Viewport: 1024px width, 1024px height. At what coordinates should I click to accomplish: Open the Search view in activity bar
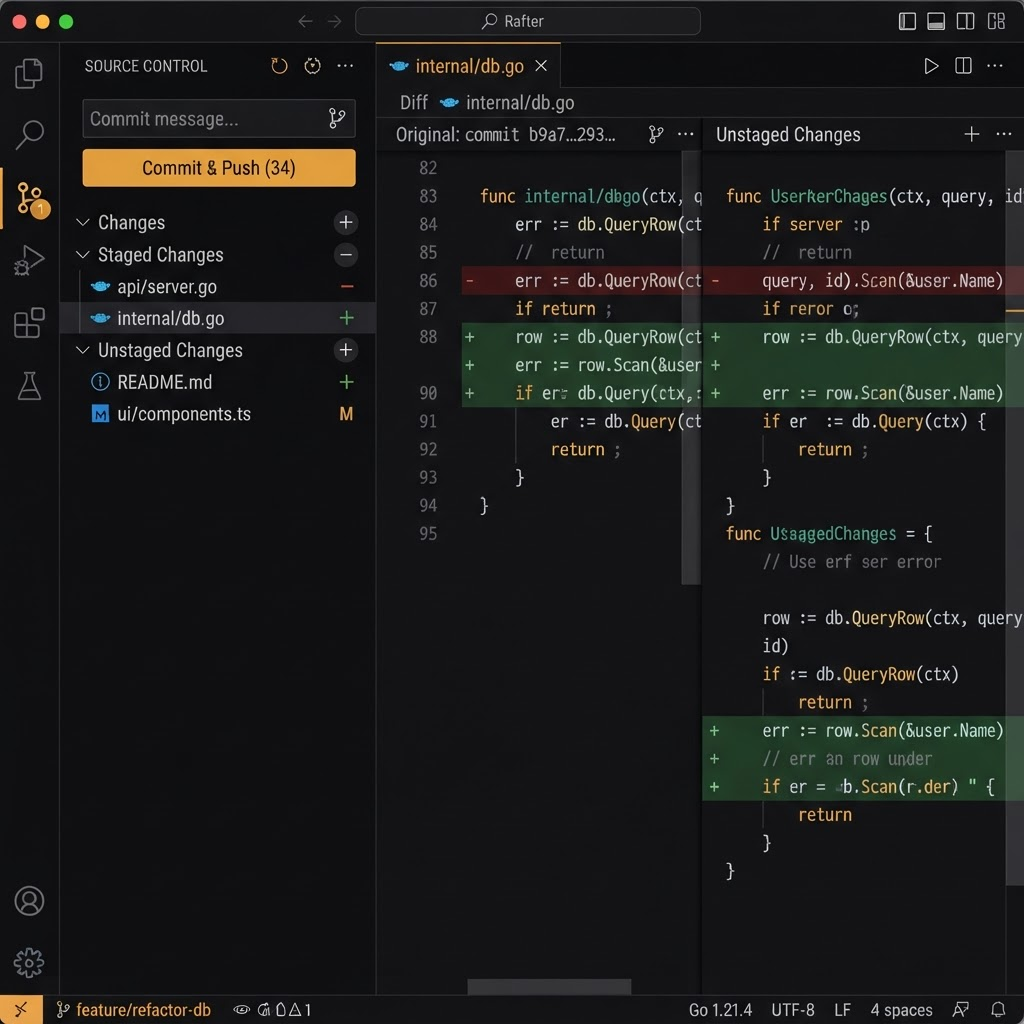pos(29,135)
